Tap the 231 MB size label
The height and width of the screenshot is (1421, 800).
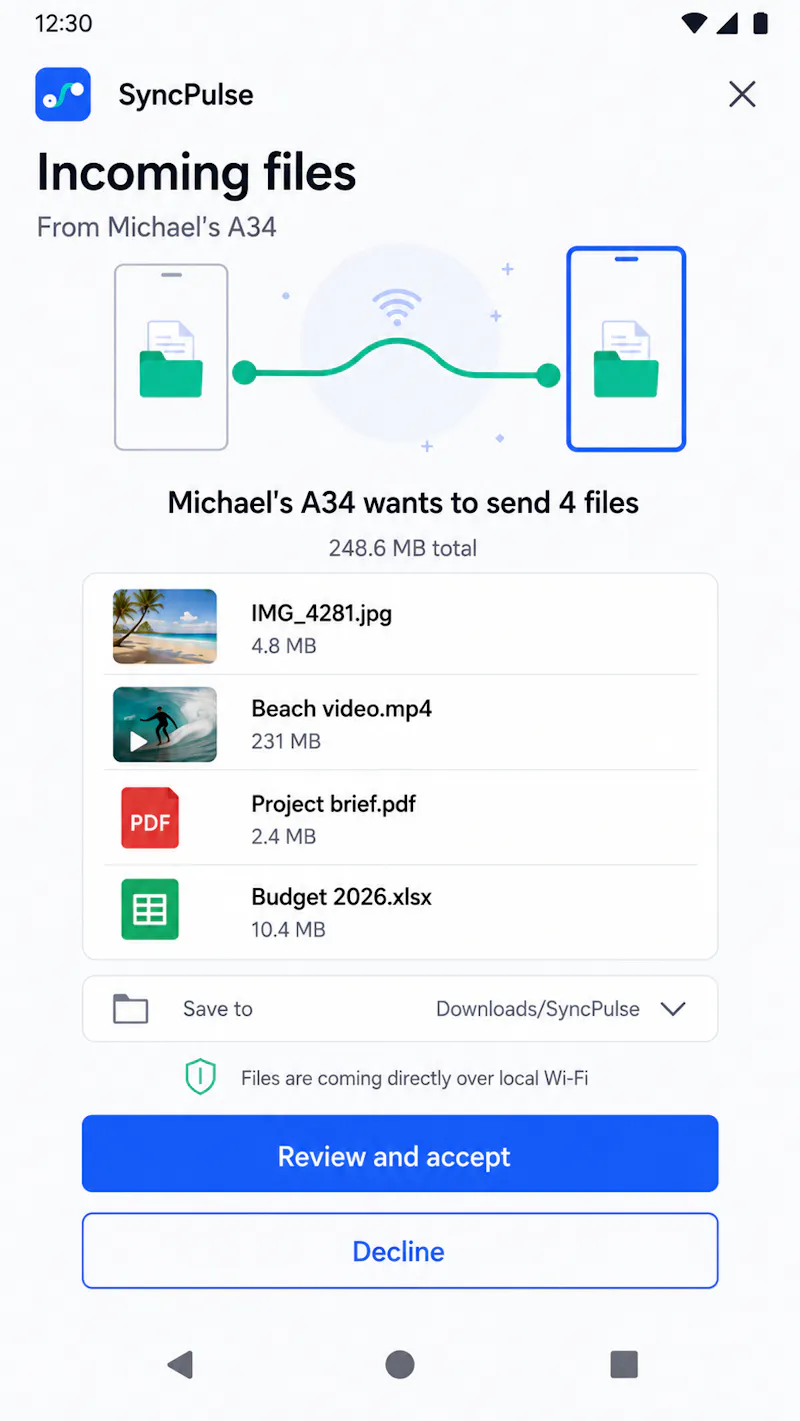click(286, 742)
